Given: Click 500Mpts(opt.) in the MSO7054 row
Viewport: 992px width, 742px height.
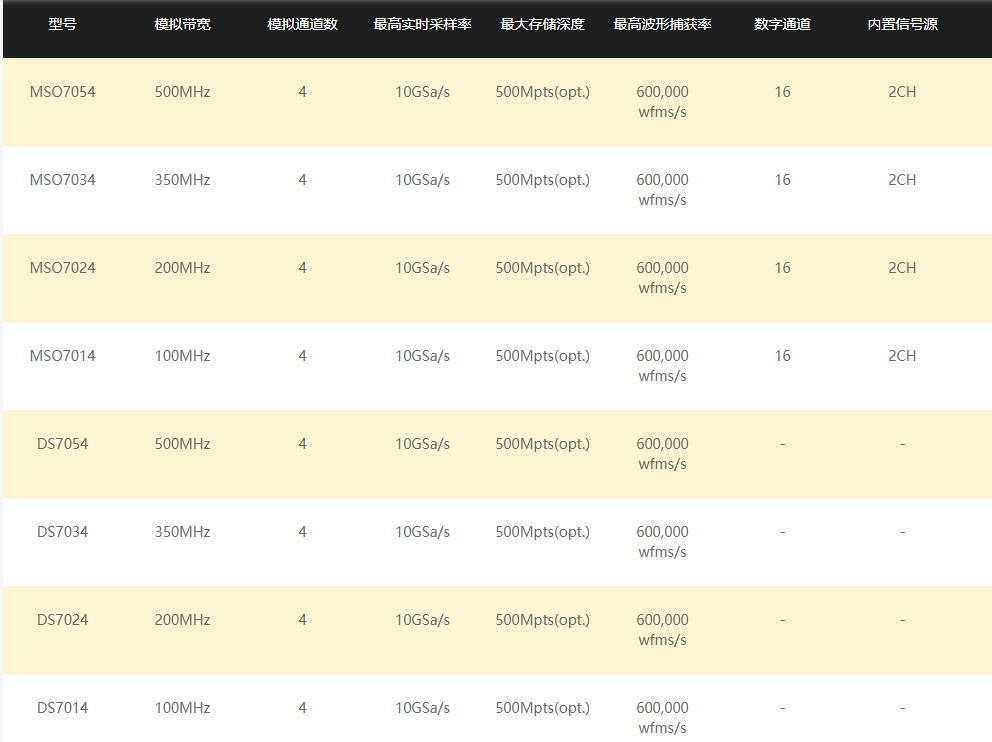Looking at the screenshot, I should (542, 92).
